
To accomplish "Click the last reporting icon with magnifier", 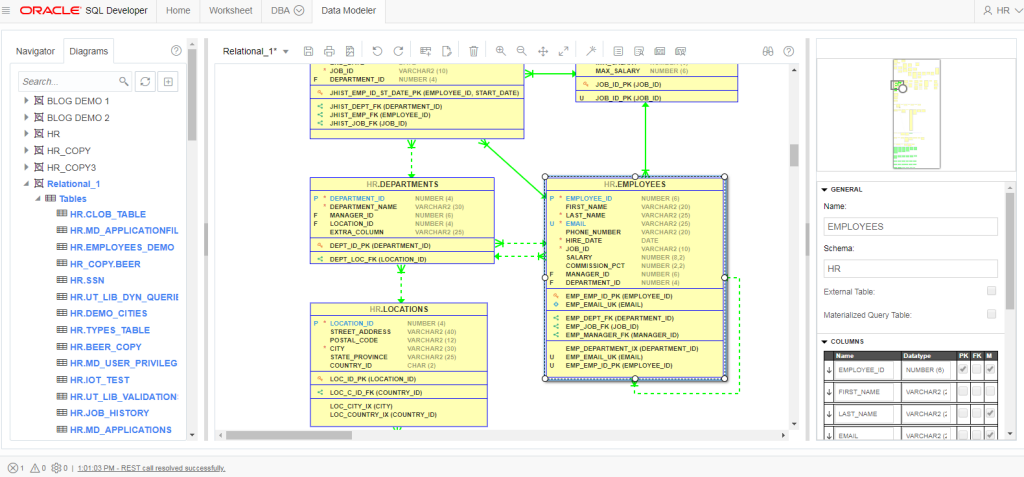I will tap(680, 51).
